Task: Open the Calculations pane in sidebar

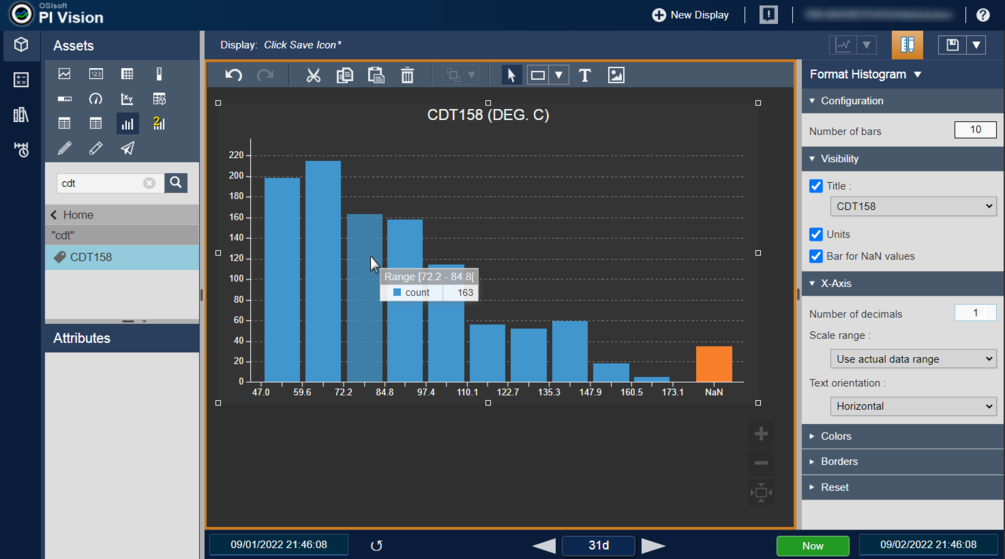Action: pyautogui.click(x=21, y=79)
